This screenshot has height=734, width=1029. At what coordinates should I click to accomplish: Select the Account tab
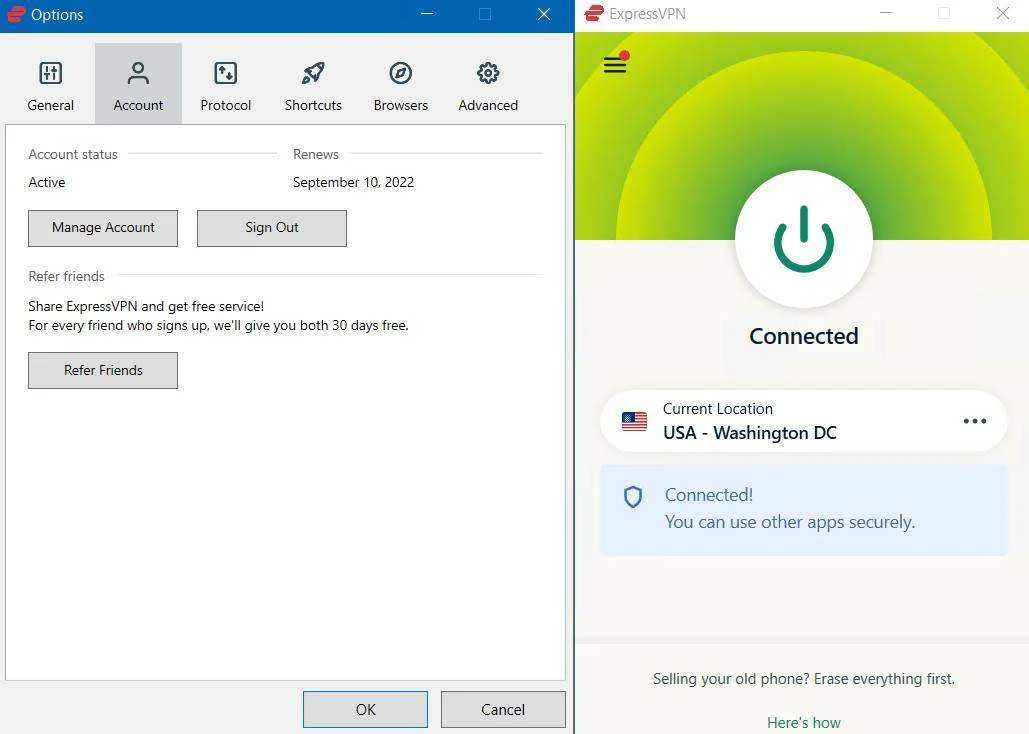(138, 85)
